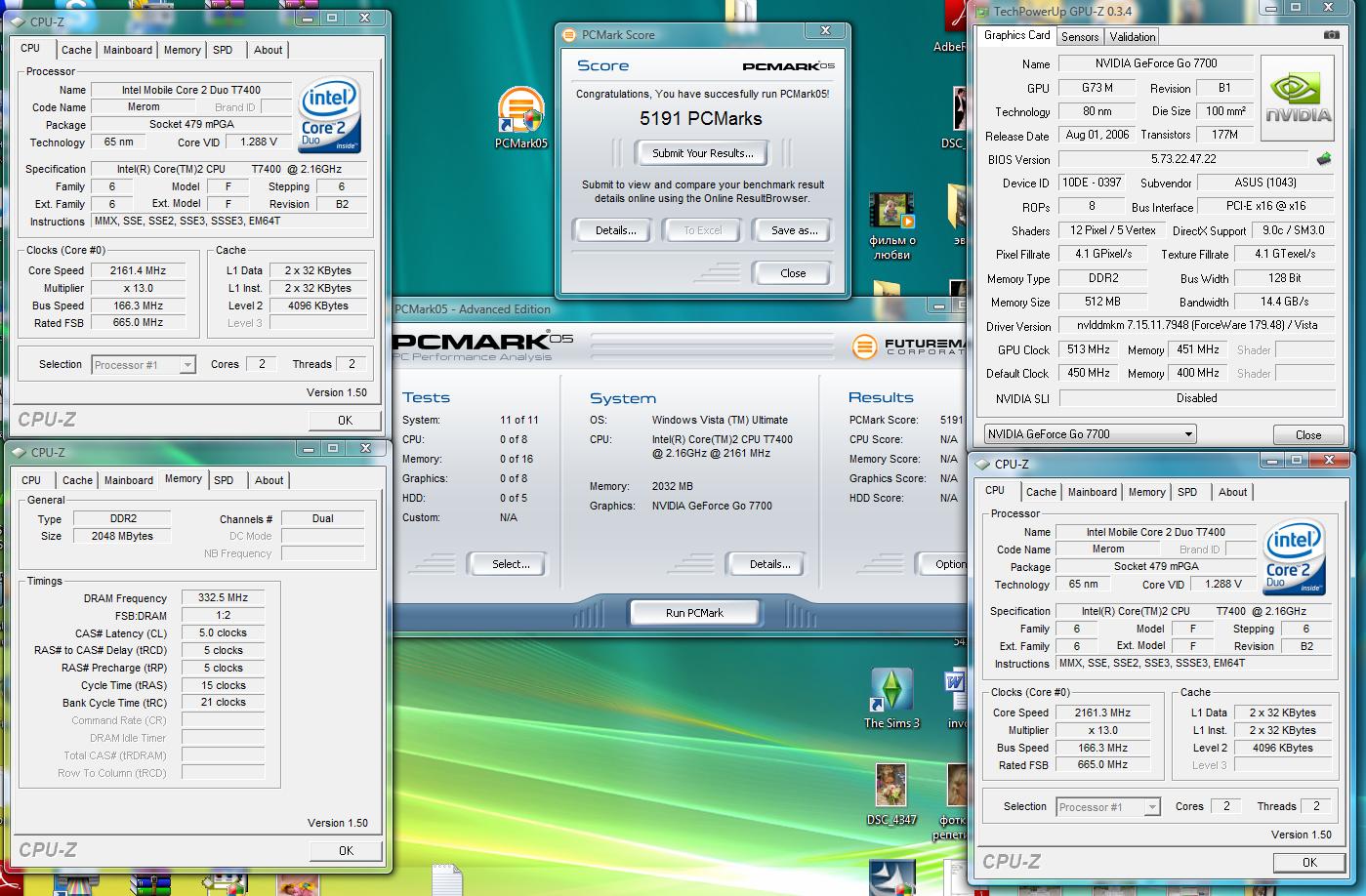The width and height of the screenshot is (1366, 896).
Task: Click the Intel logo in bottom-right CPU-Z window
Action: pos(1293,556)
